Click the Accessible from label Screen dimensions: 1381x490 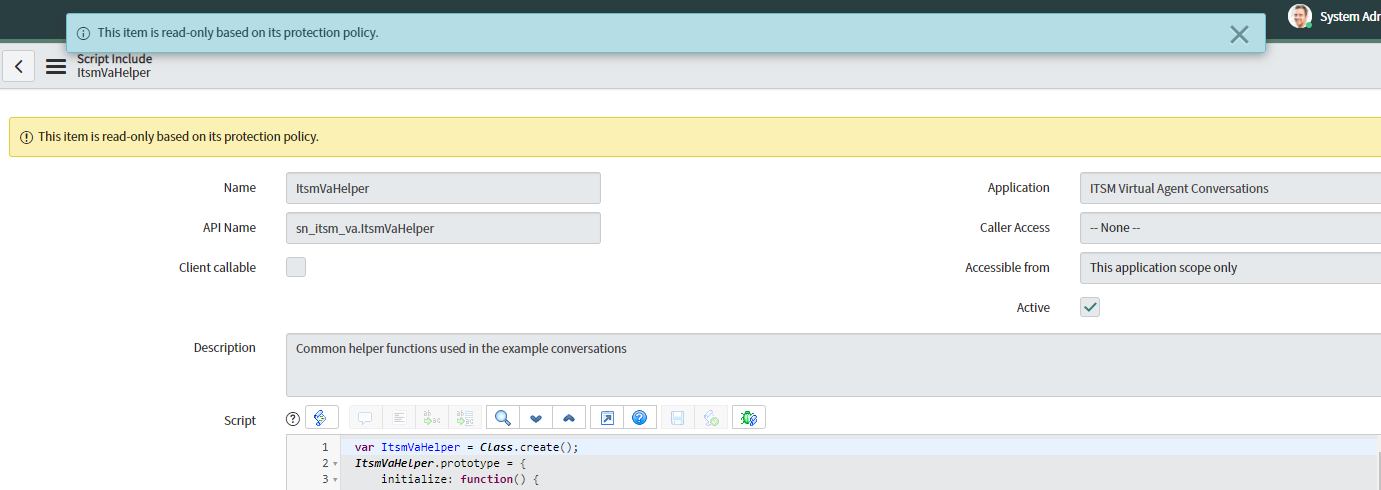click(x=1007, y=267)
